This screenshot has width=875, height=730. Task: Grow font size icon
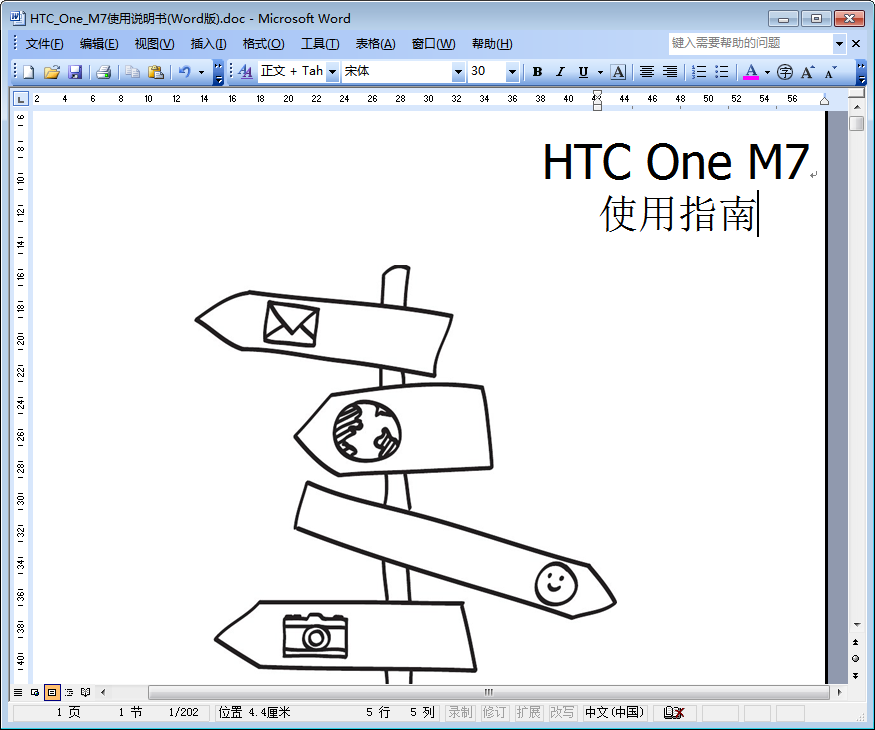coord(807,72)
